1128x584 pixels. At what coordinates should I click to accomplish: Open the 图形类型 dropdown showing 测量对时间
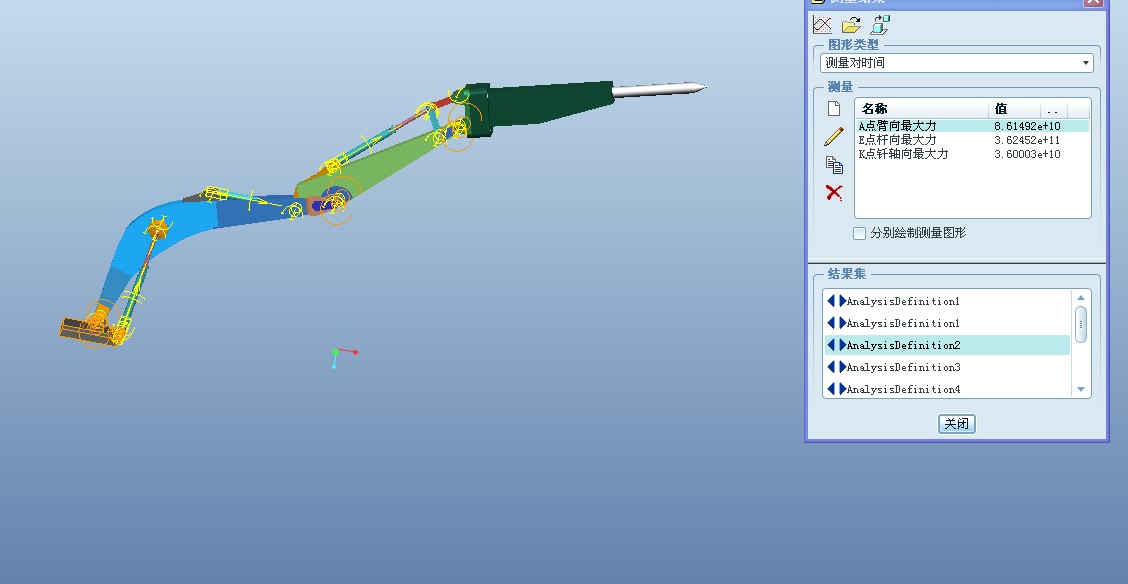[x=956, y=63]
